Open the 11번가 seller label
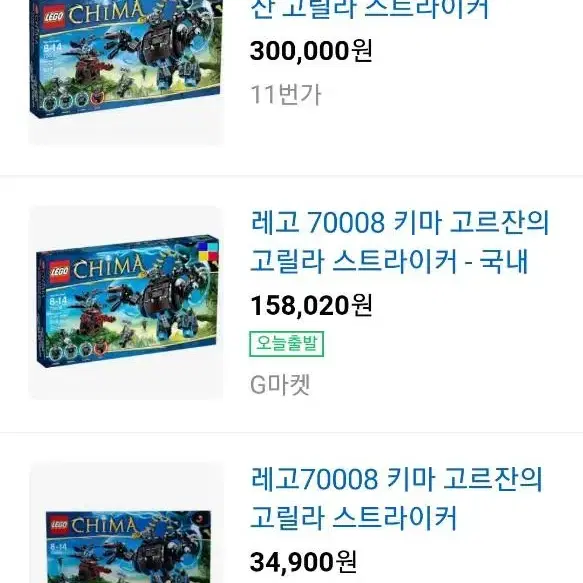 click(286, 94)
